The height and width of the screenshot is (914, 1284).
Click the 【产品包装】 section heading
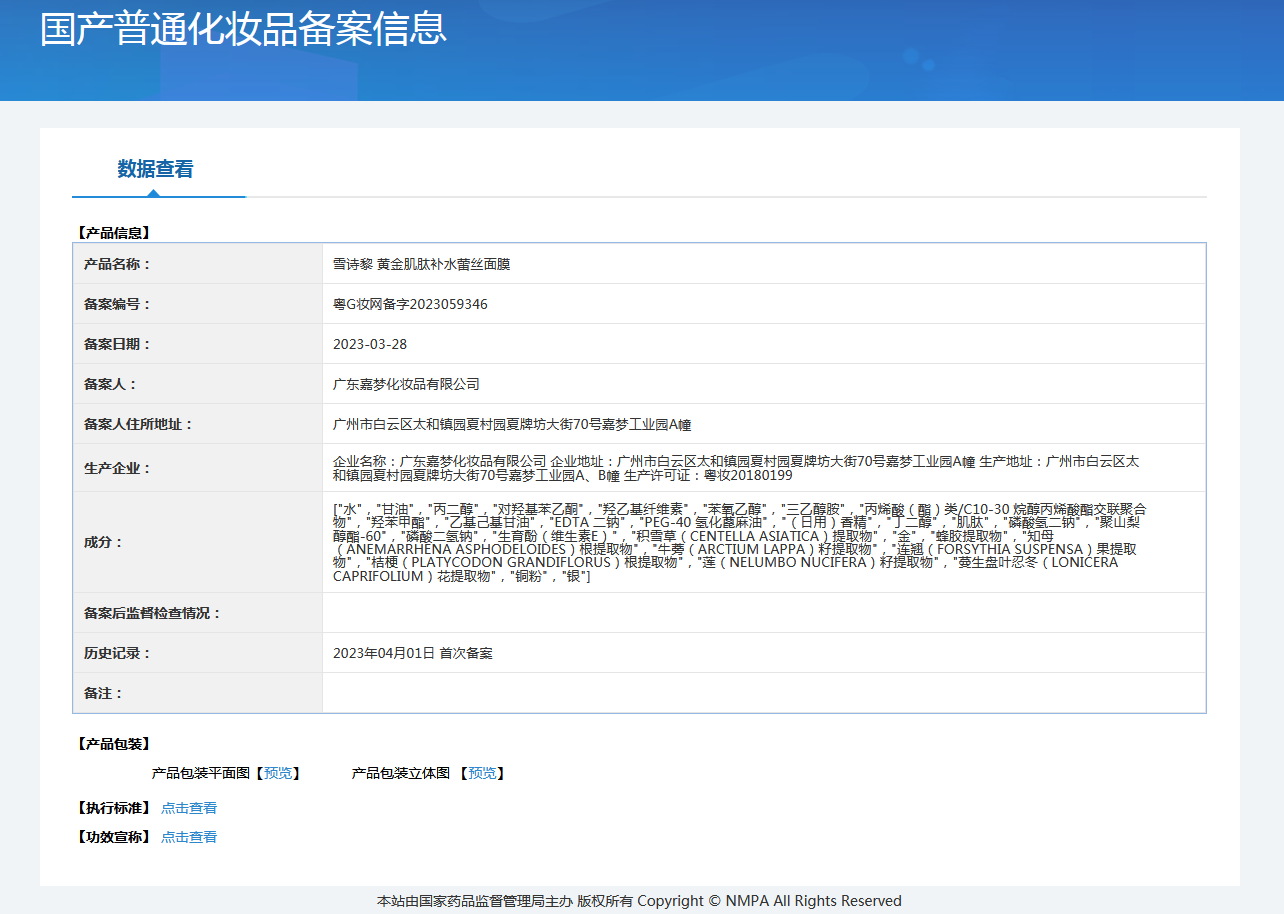[113, 744]
